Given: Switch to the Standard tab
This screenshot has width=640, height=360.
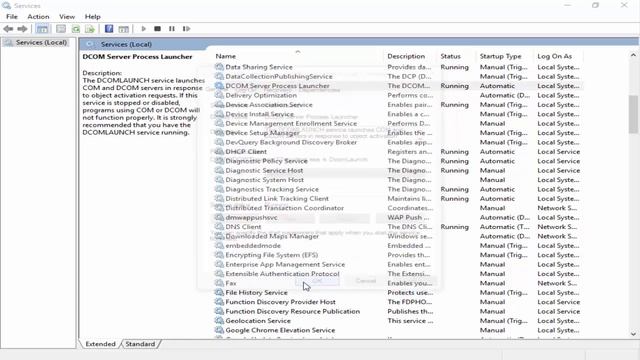Looking at the screenshot, I should [140, 344].
